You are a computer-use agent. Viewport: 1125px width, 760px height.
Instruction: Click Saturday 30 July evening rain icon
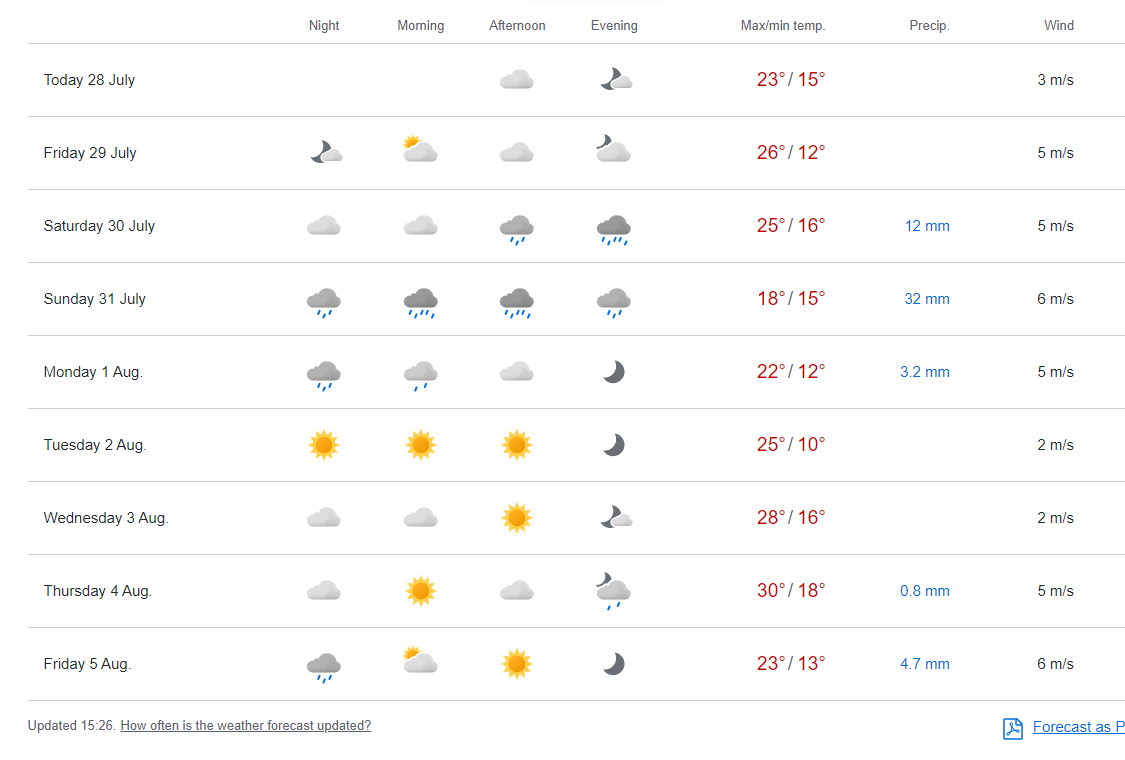pyautogui.click(x=613, y=230)
